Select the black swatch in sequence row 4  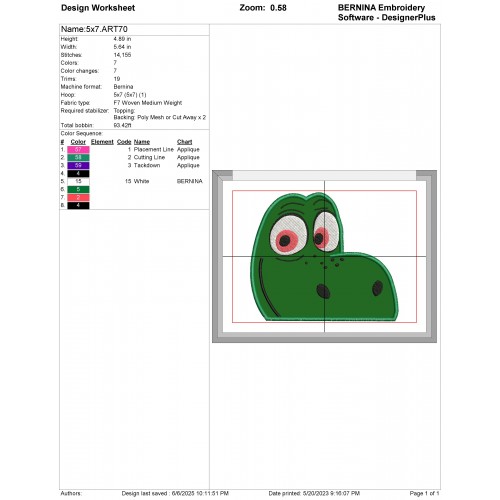(x=78, y=174)
